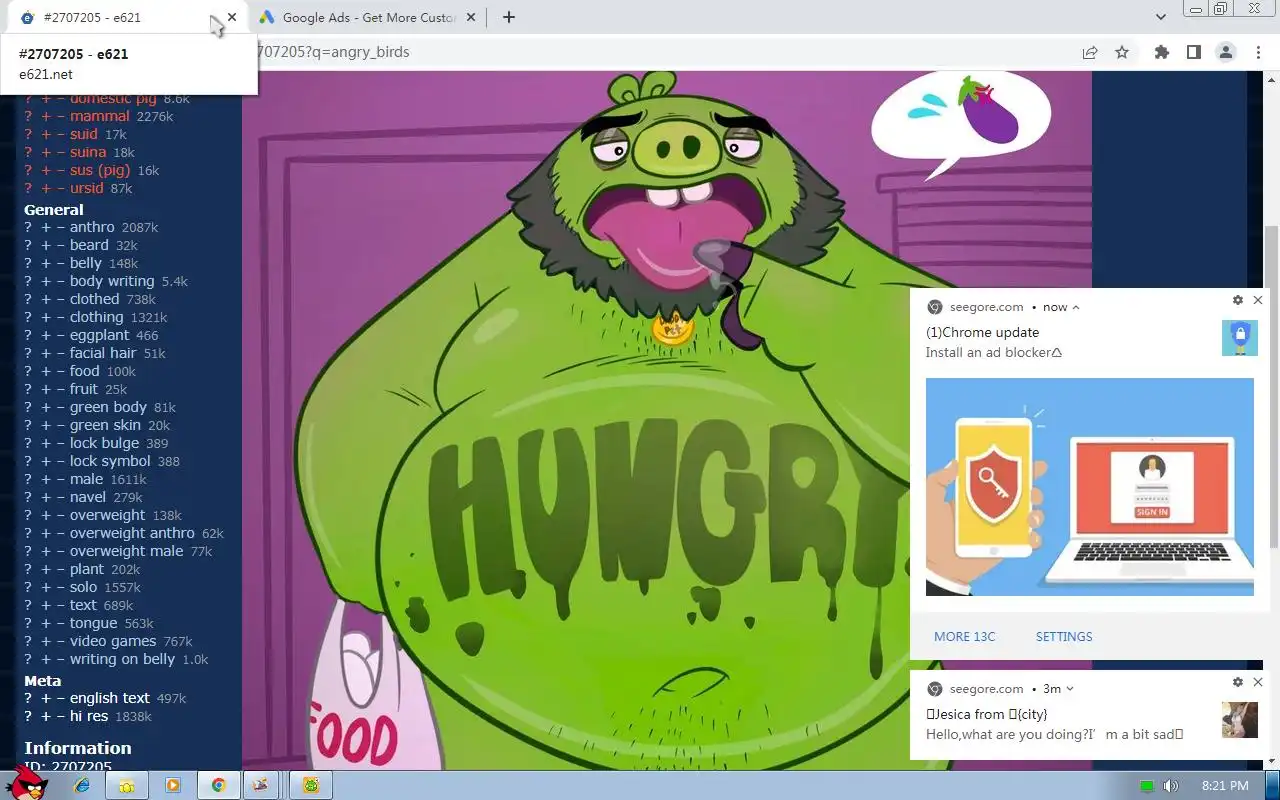Open the tab search chevron

pos(1160,17)
